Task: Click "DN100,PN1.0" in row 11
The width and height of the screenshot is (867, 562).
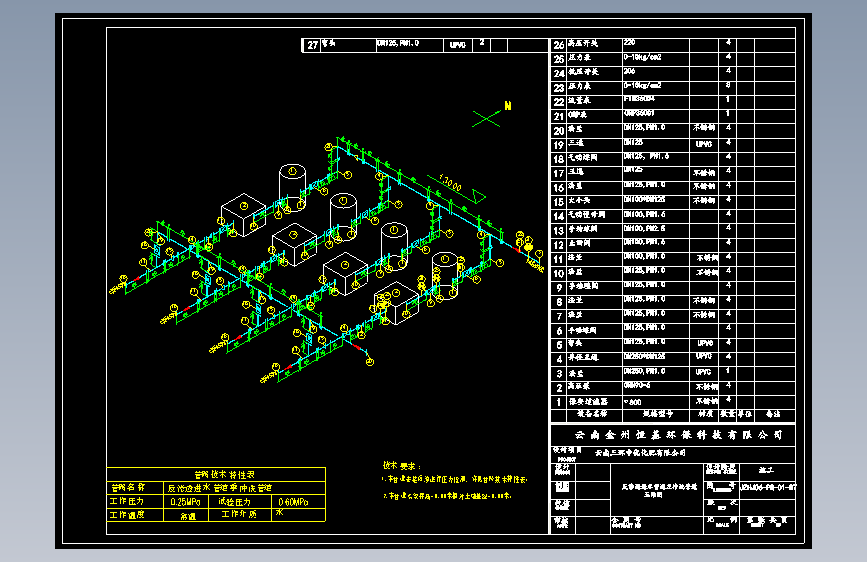Action: coord(645,257)
